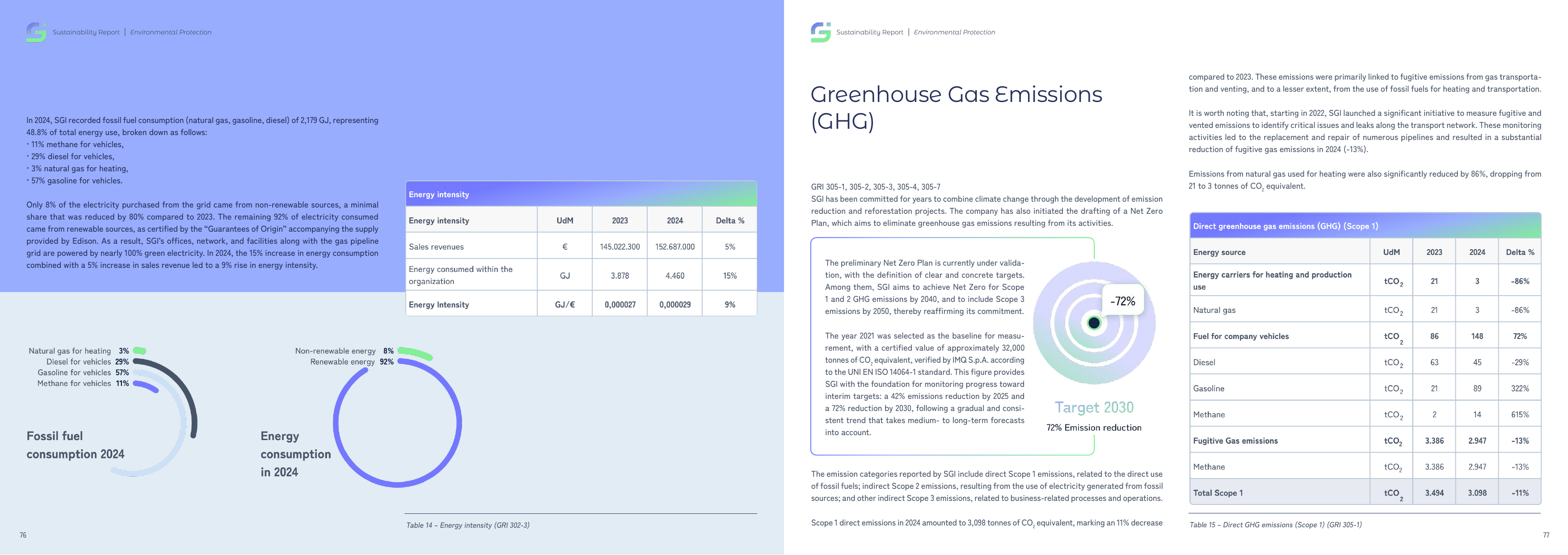Click the 'Energy consumed within the organization' row label
The height and width of the screenshot is (555, 1568).
coord(461,275)
